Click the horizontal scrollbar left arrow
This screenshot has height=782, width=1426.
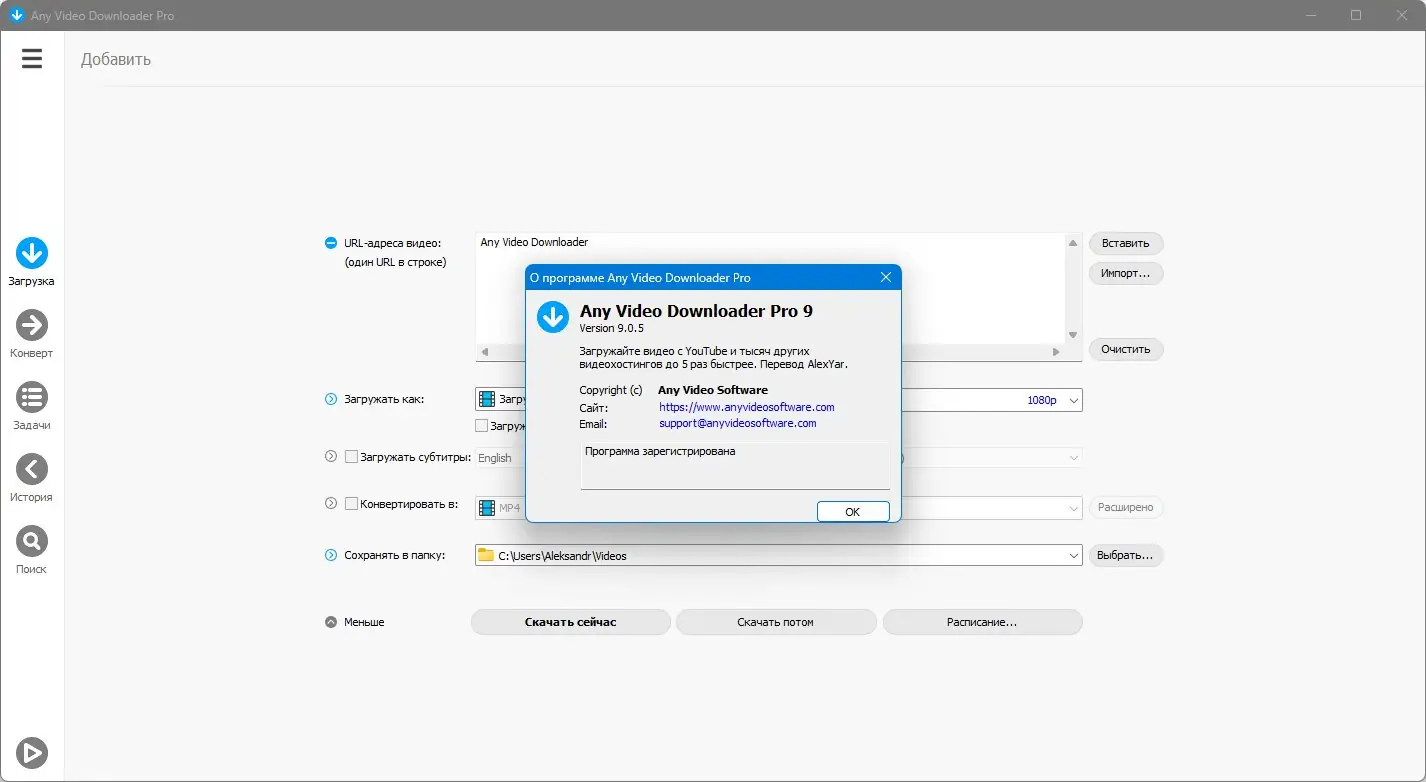tap(485, 352)
